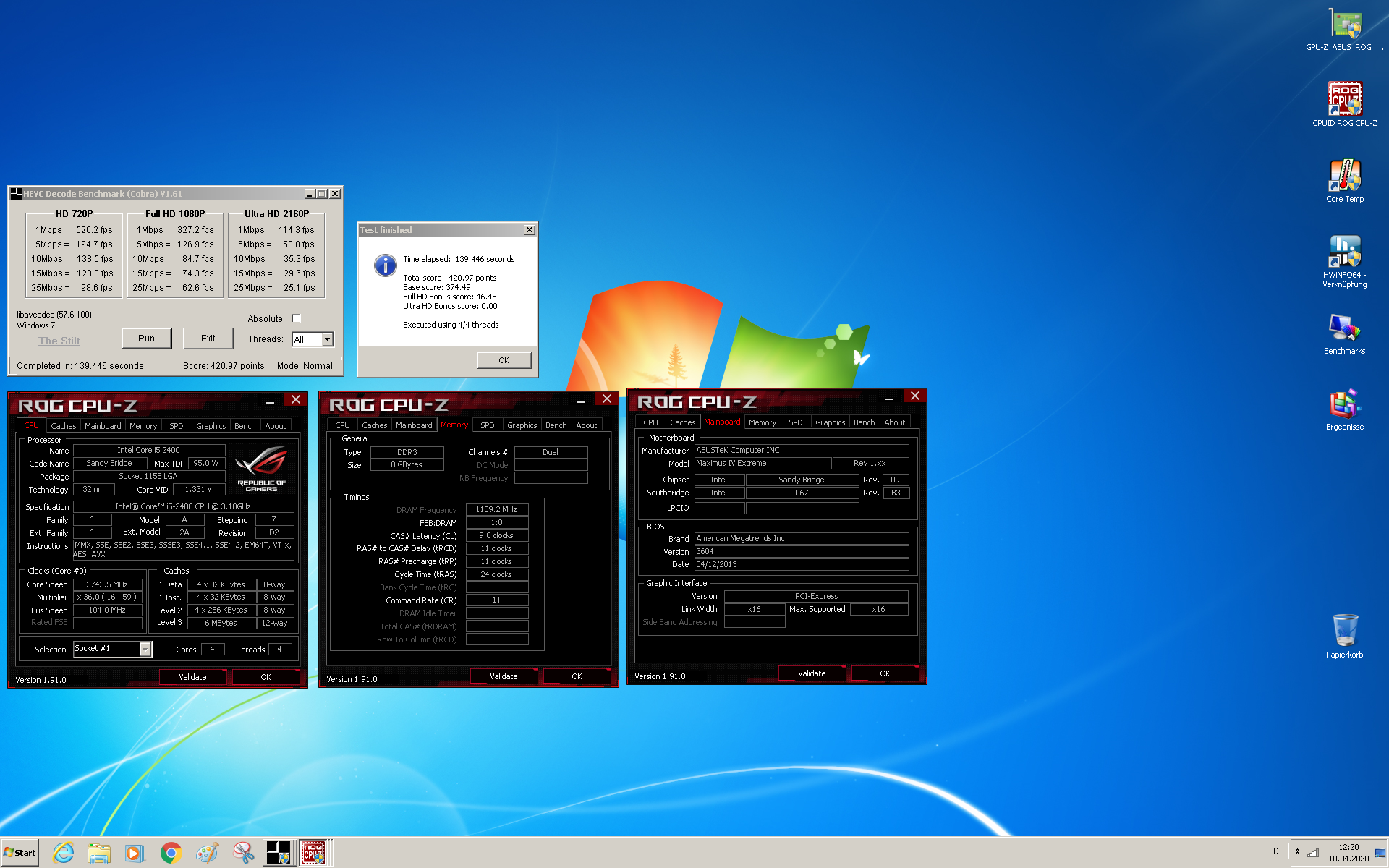Switch to Bench tab in left CPU-Z window
The width and height of the screenshot is (1389, 868).
coord(245,426)
